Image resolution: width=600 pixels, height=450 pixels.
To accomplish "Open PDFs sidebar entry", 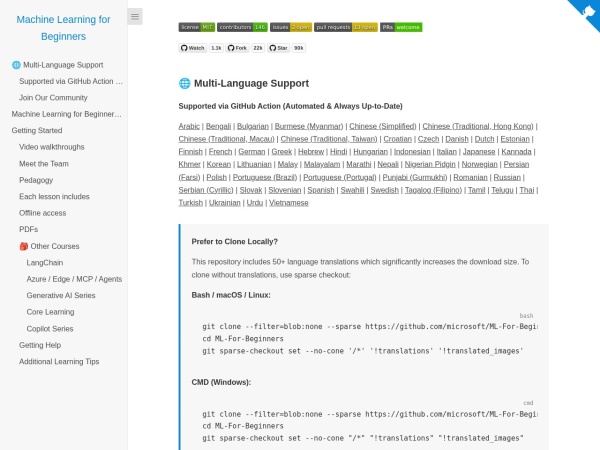I will pos(29,230).
